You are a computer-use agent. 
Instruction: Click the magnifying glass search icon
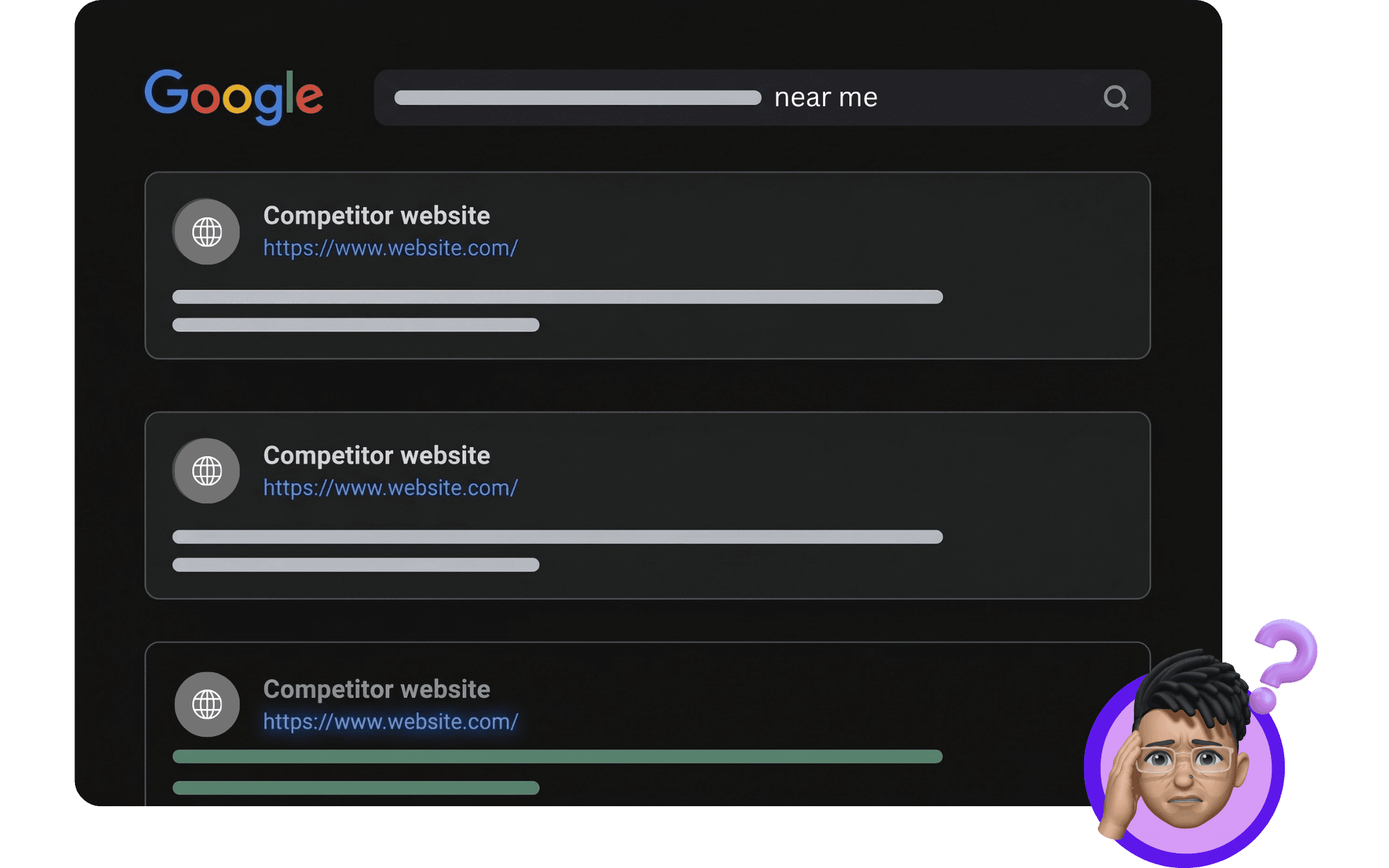point(1115,98)
